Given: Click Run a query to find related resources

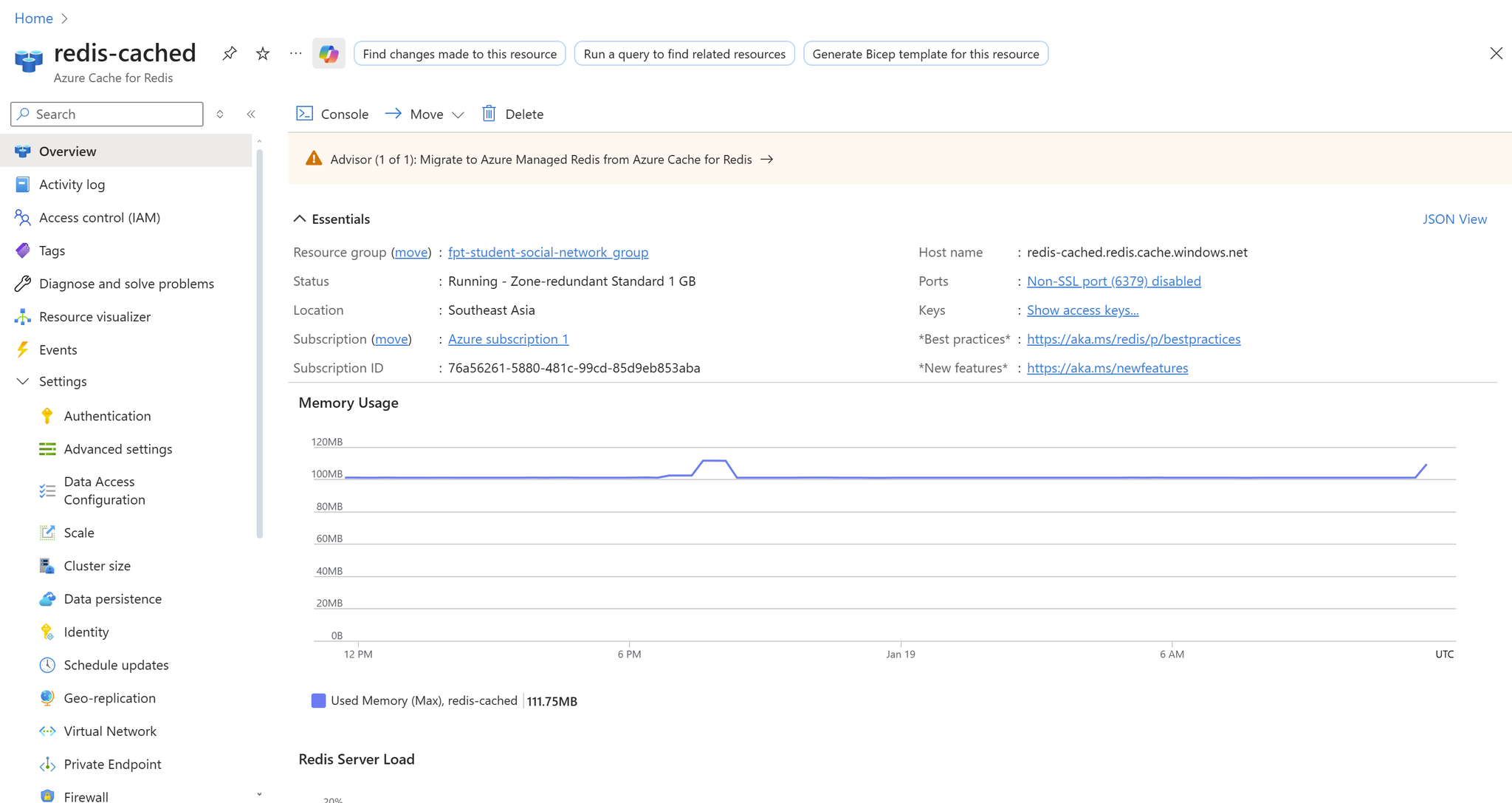Looking at the screenshot, I should click(x=684, y=53).
